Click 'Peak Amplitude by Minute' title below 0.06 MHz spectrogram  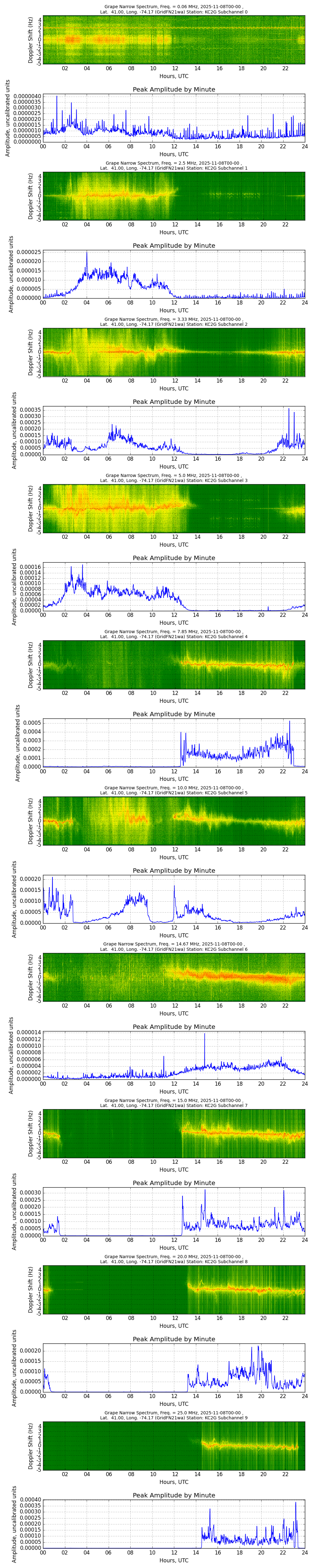174,89
